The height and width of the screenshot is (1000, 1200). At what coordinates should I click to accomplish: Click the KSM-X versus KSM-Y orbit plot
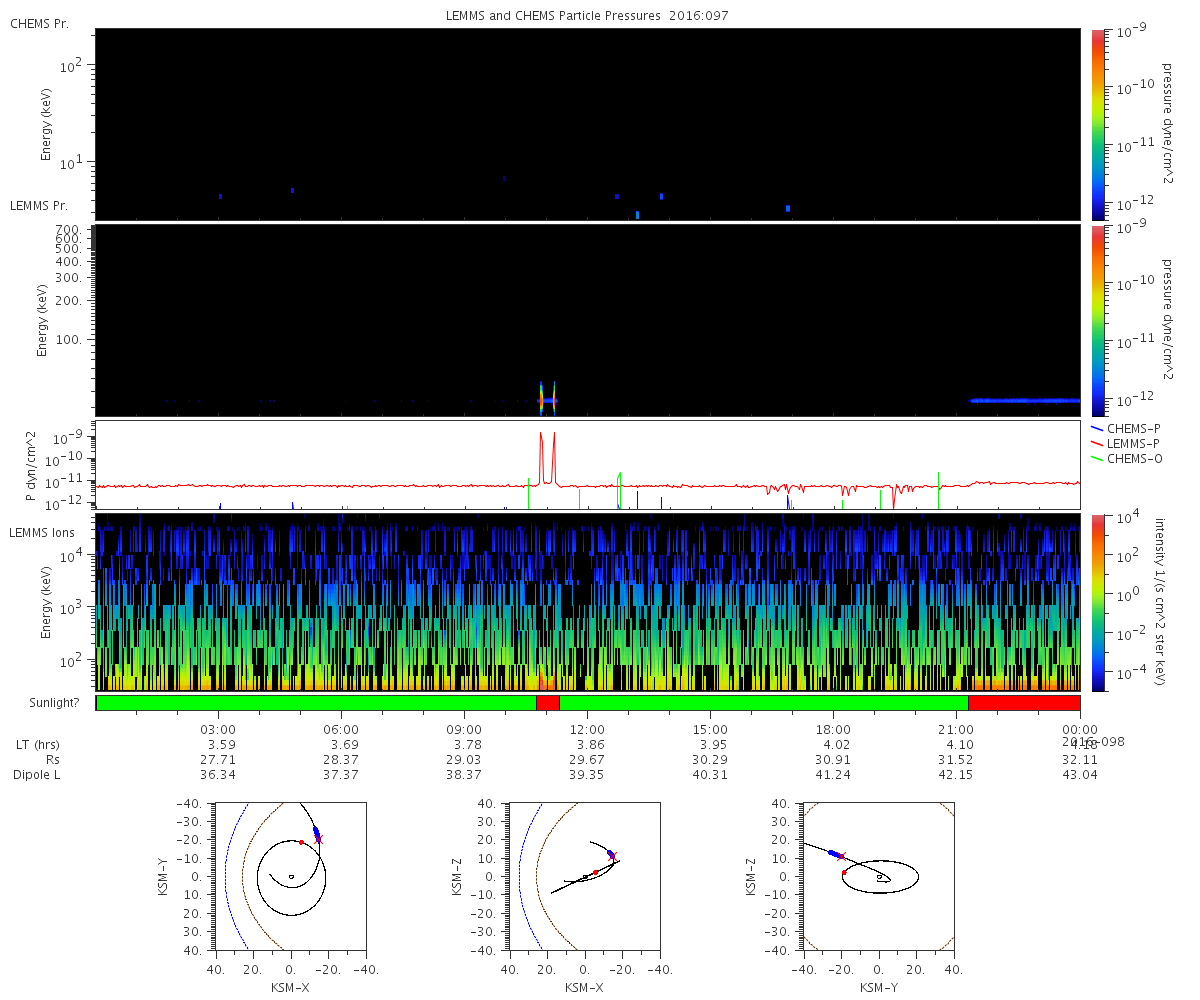coord(290,875)
